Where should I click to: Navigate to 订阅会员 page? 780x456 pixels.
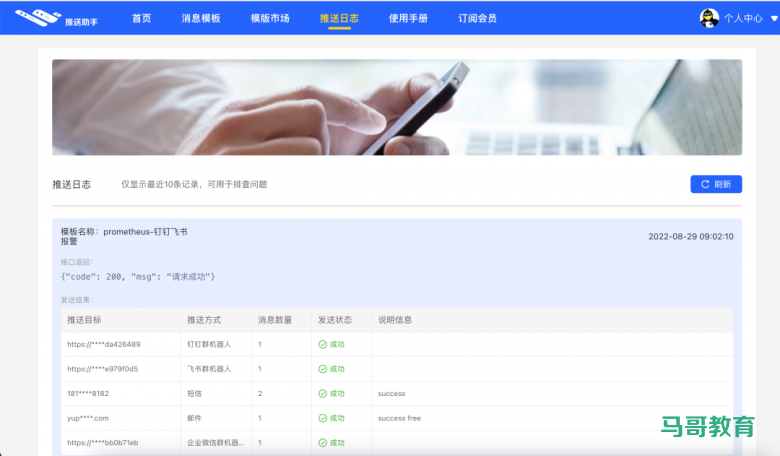(477, 18)
